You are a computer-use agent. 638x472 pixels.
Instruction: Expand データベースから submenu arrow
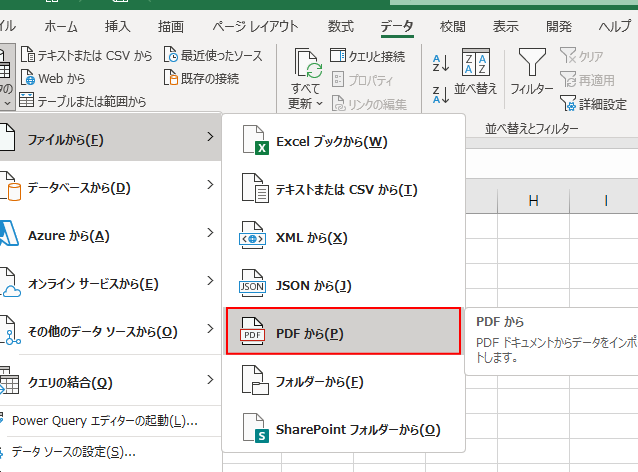click(x=210, y=185)
